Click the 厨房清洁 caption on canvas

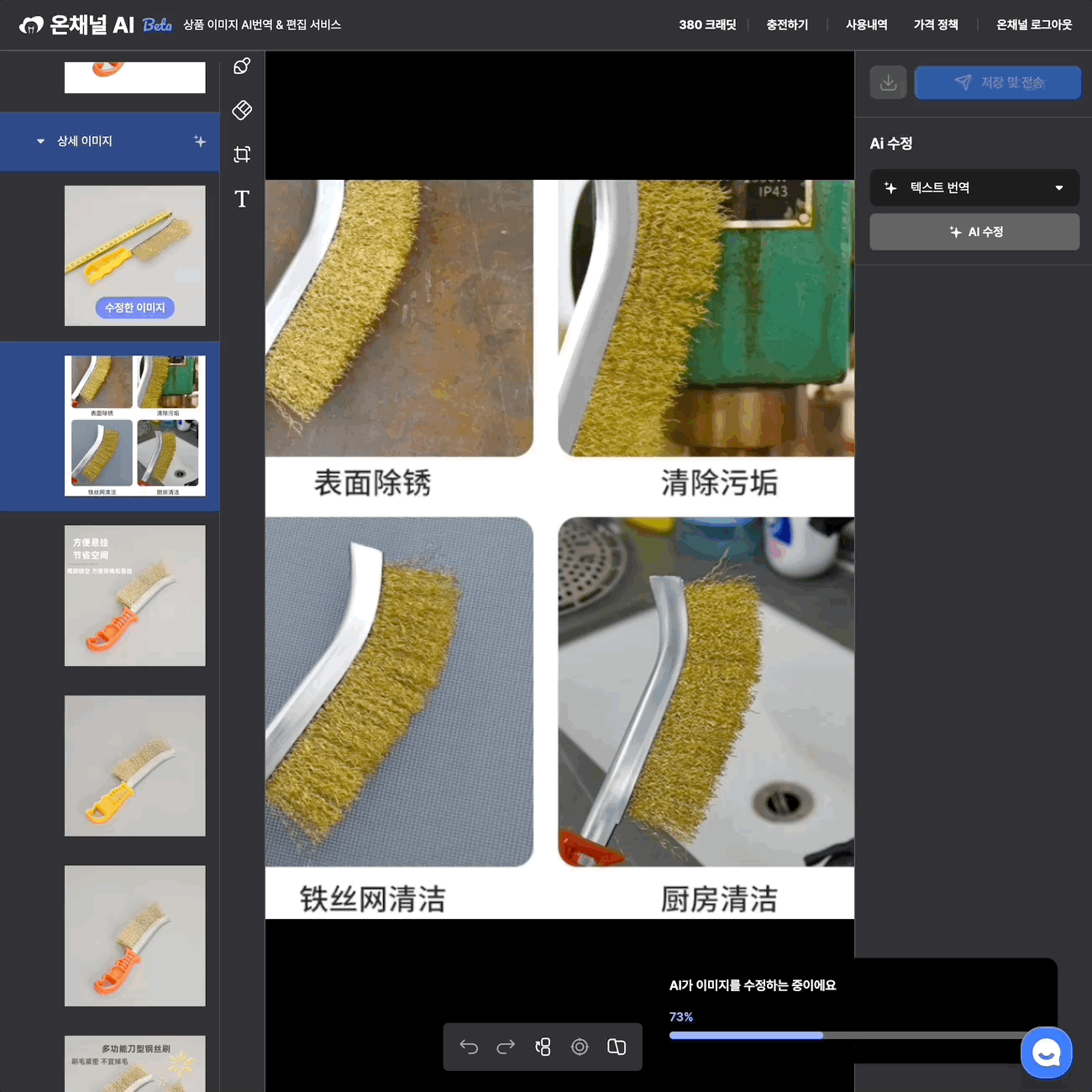pos(720,900)
